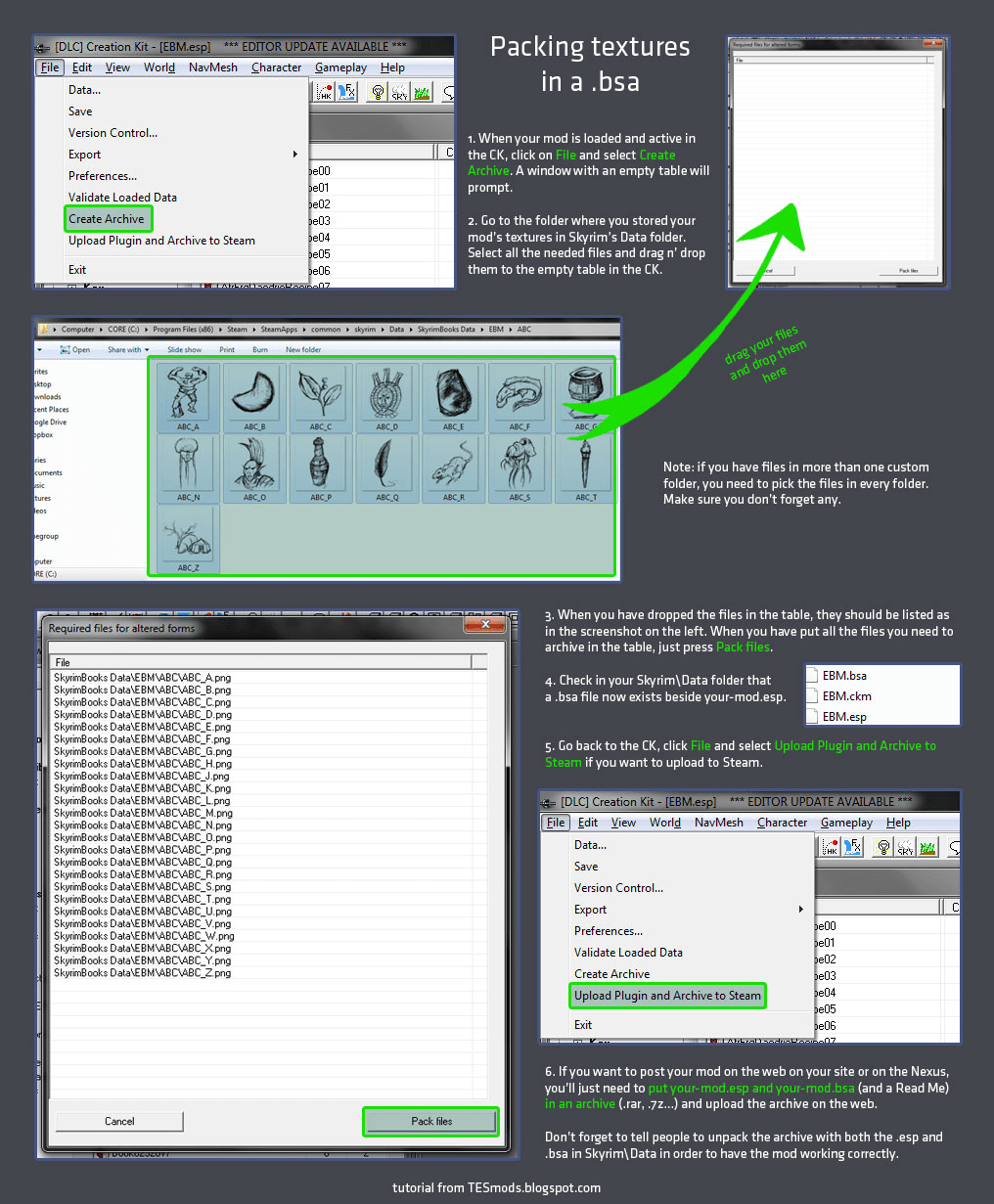Click the speech bubble icon in the lower window
The image size is (994, 1204).
[x=955, y=847]
